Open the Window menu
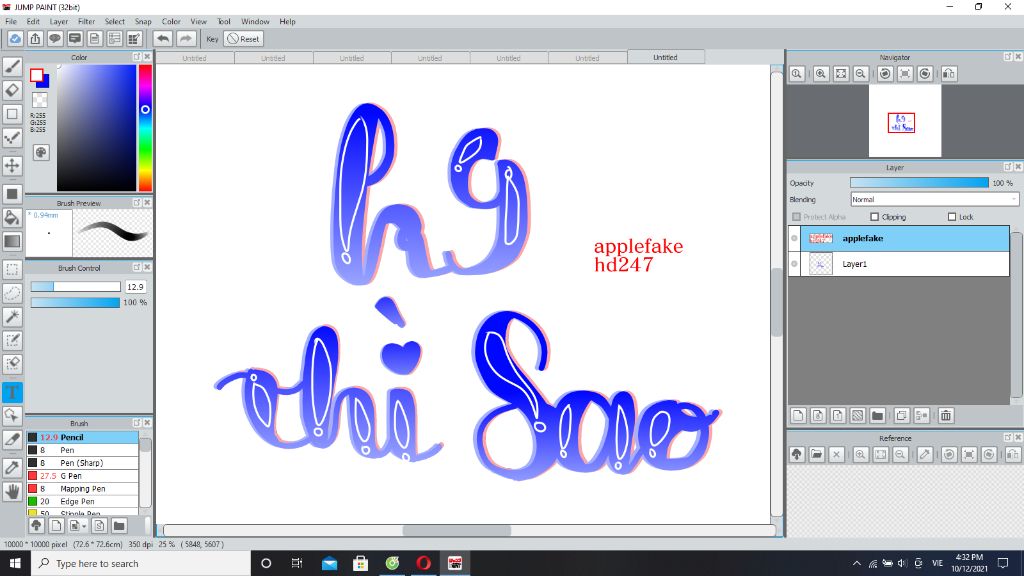The width and height of the screenshot is (1024, 576). 255,22
